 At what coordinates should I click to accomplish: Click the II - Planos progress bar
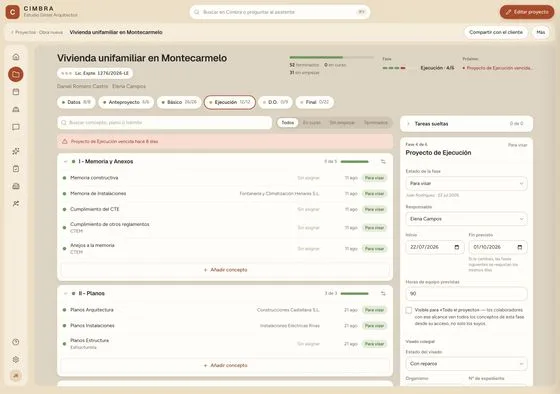click(x=354, y=293)
